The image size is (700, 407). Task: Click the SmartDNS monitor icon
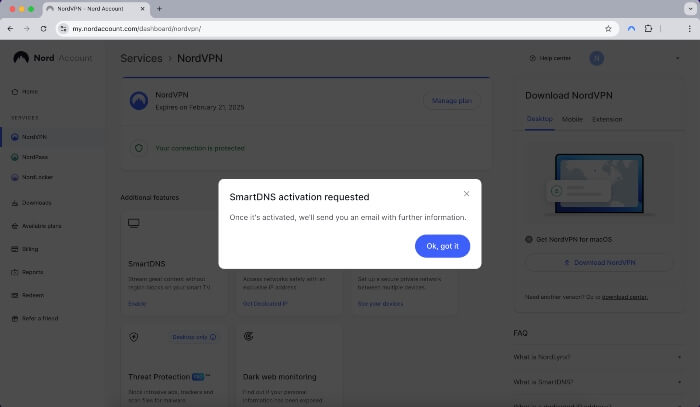(x=133, y=223)
